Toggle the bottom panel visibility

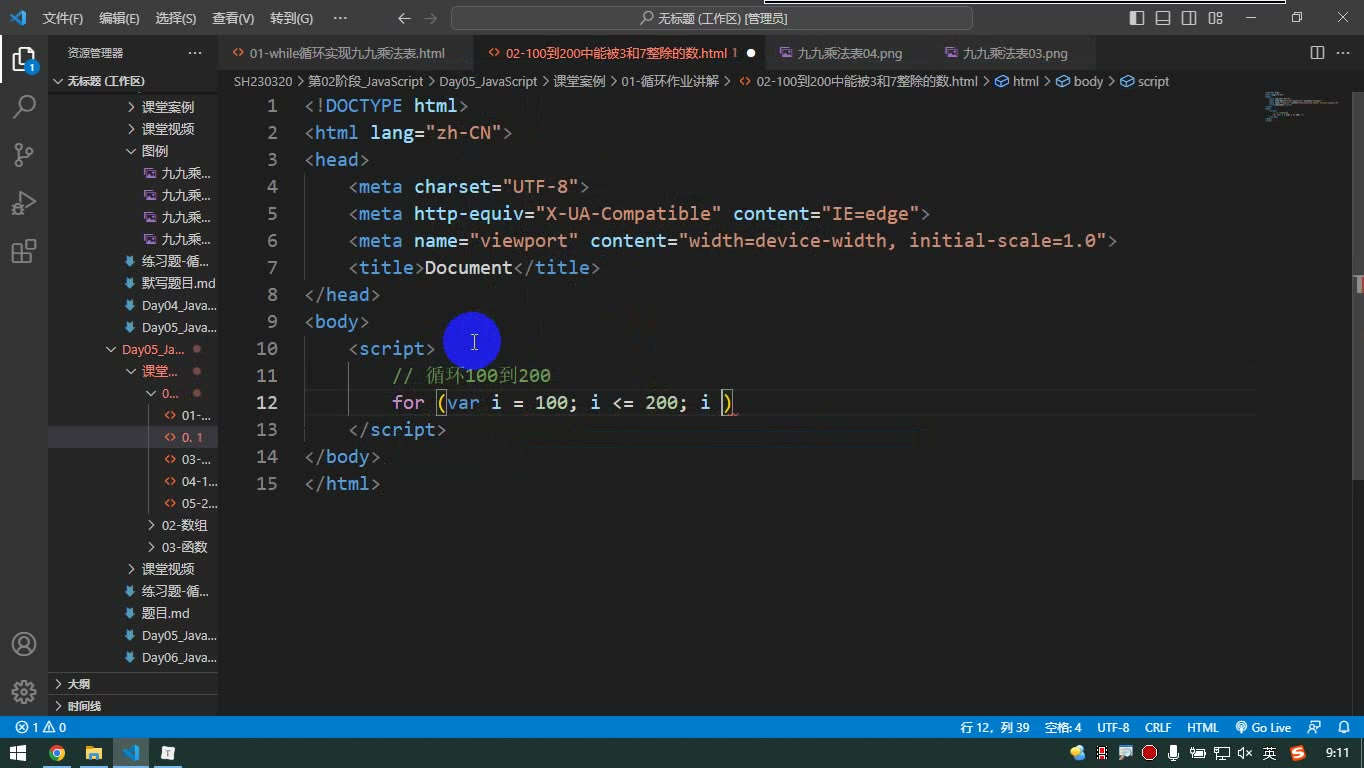coord(1163,18)
